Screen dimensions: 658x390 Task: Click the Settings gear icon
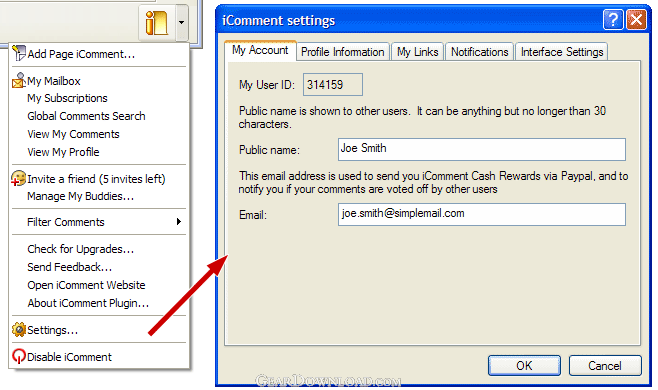[x=19, y=330]
